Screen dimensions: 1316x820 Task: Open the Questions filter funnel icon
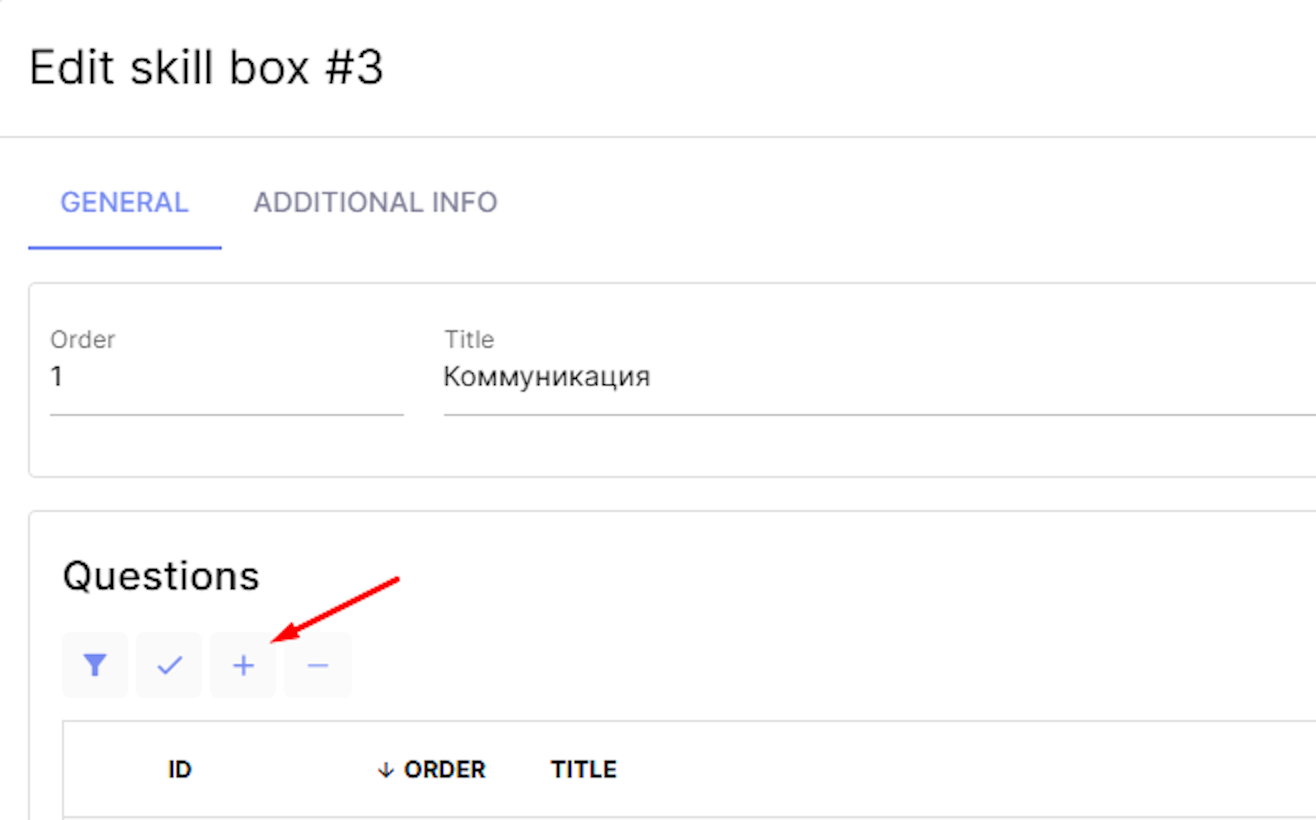point(95,665)
